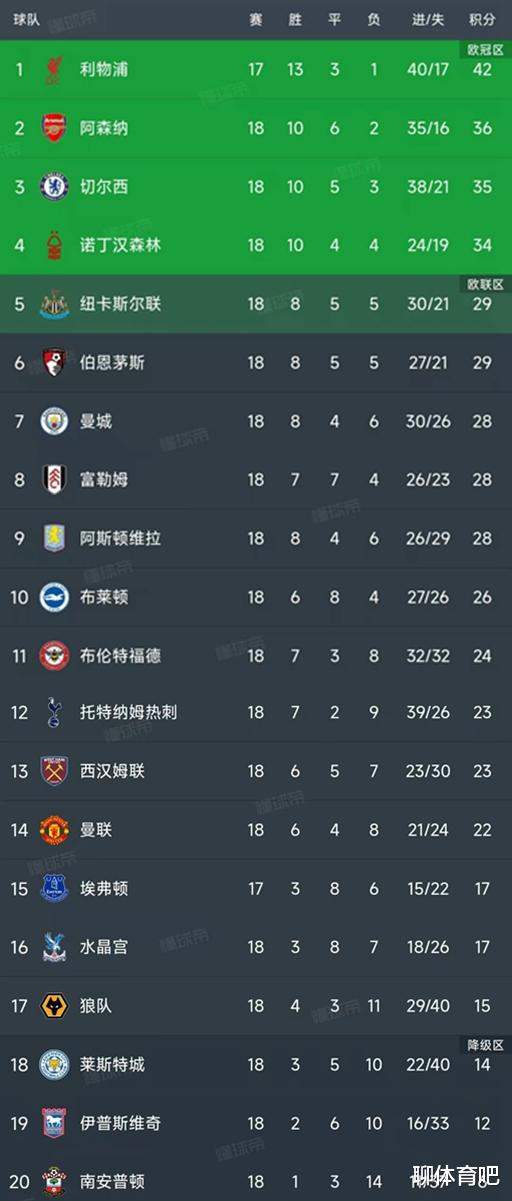Click the Liverpool club crest
The height and width of the screenshot is (1201, 512).
point(53,70)
